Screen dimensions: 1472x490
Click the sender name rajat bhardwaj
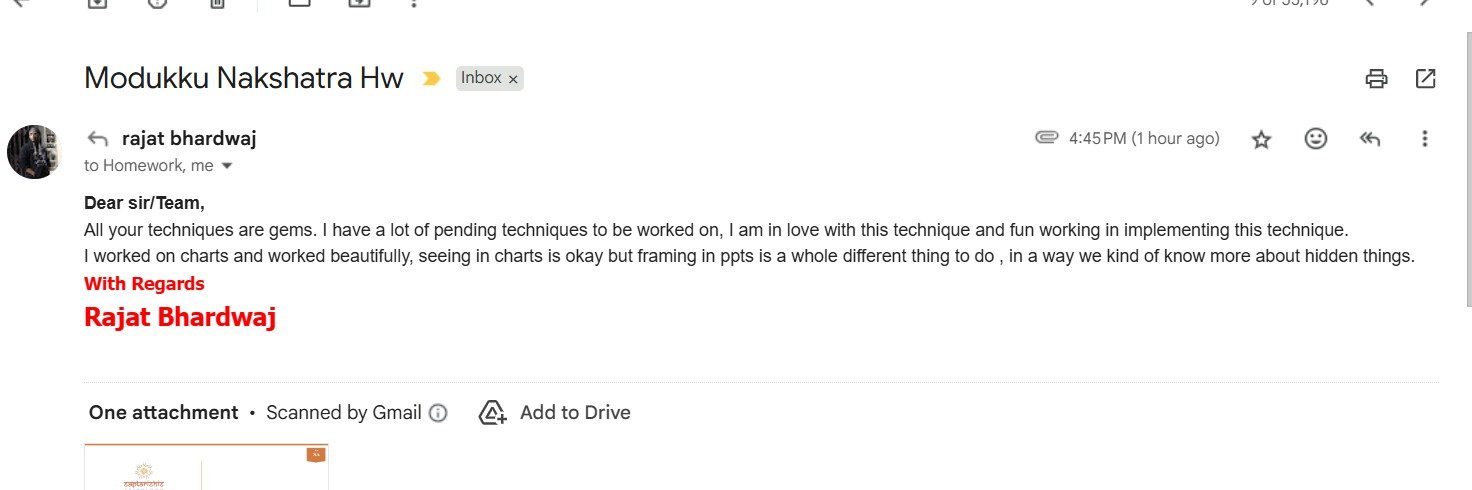[x=189, y=139]
